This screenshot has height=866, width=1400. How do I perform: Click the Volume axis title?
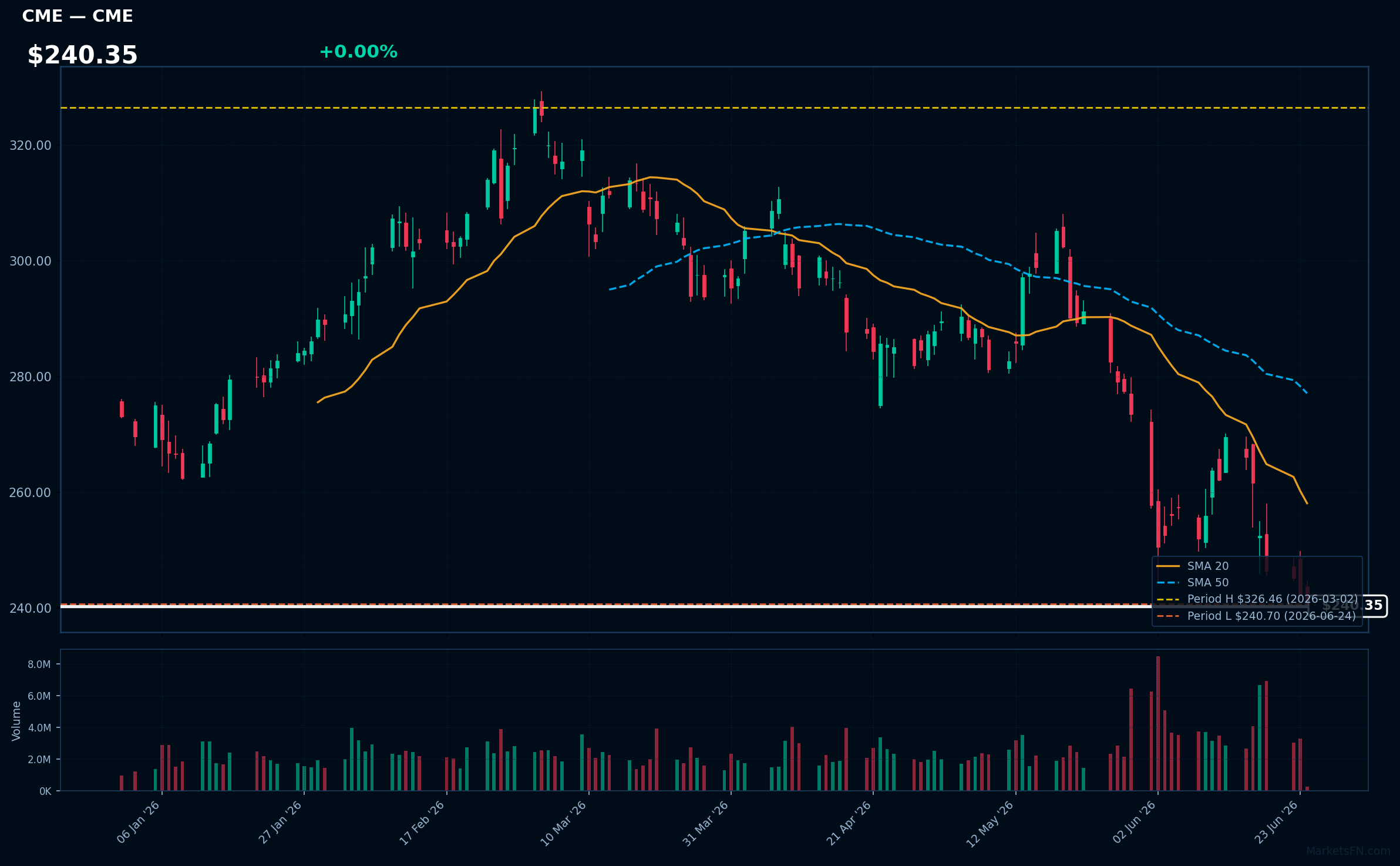[x=16, y=721]
